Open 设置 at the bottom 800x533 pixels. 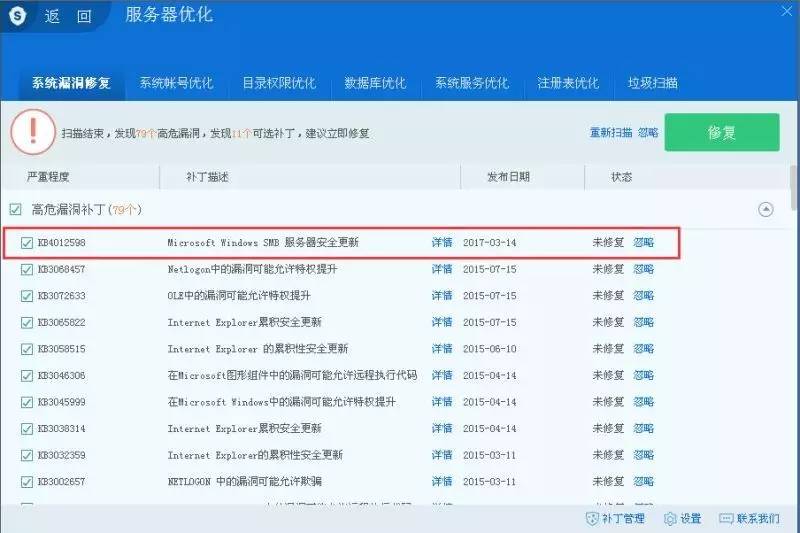pyautogui.click(x=683, y=519)
